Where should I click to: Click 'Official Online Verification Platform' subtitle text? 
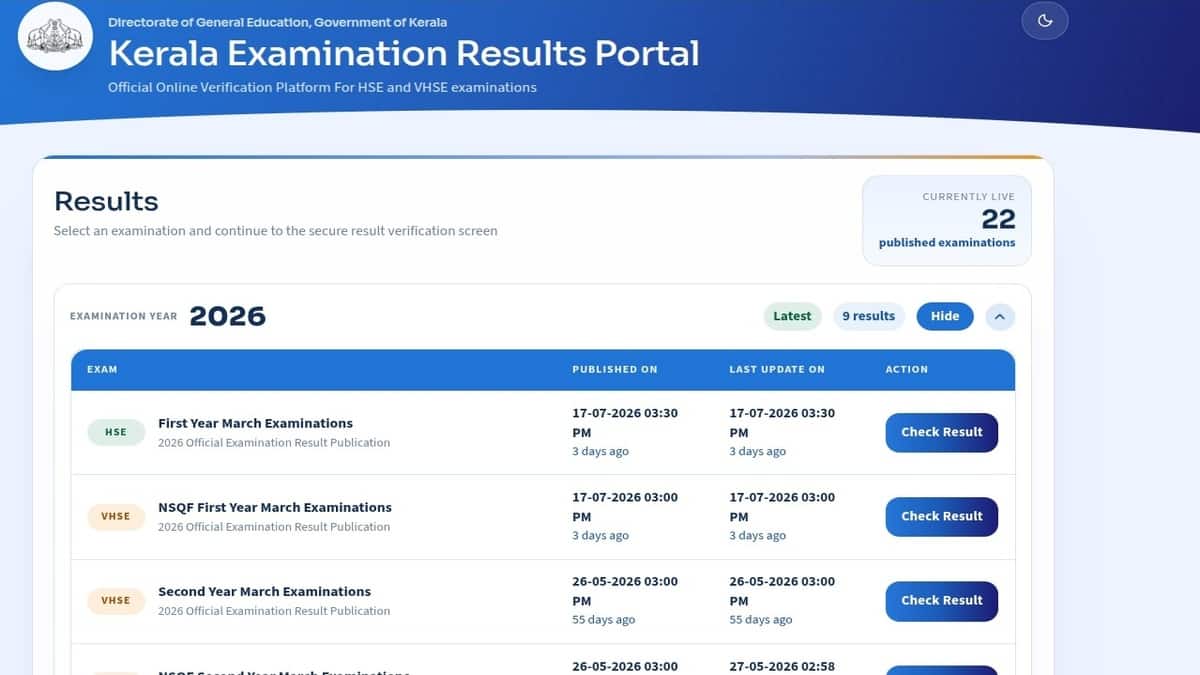pos(322,87)
